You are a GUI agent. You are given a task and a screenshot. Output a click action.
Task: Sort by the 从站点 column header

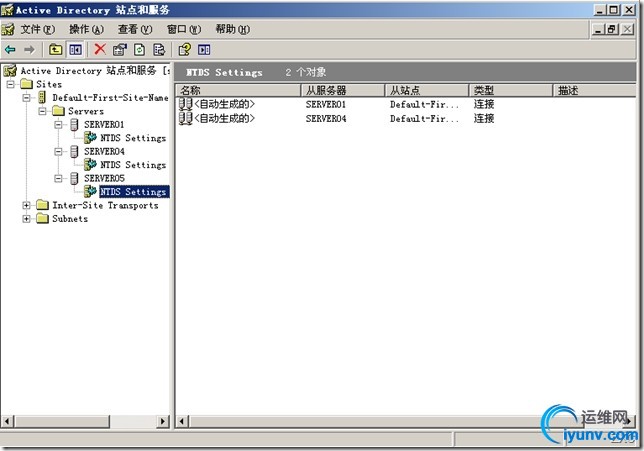pos(427,90)
